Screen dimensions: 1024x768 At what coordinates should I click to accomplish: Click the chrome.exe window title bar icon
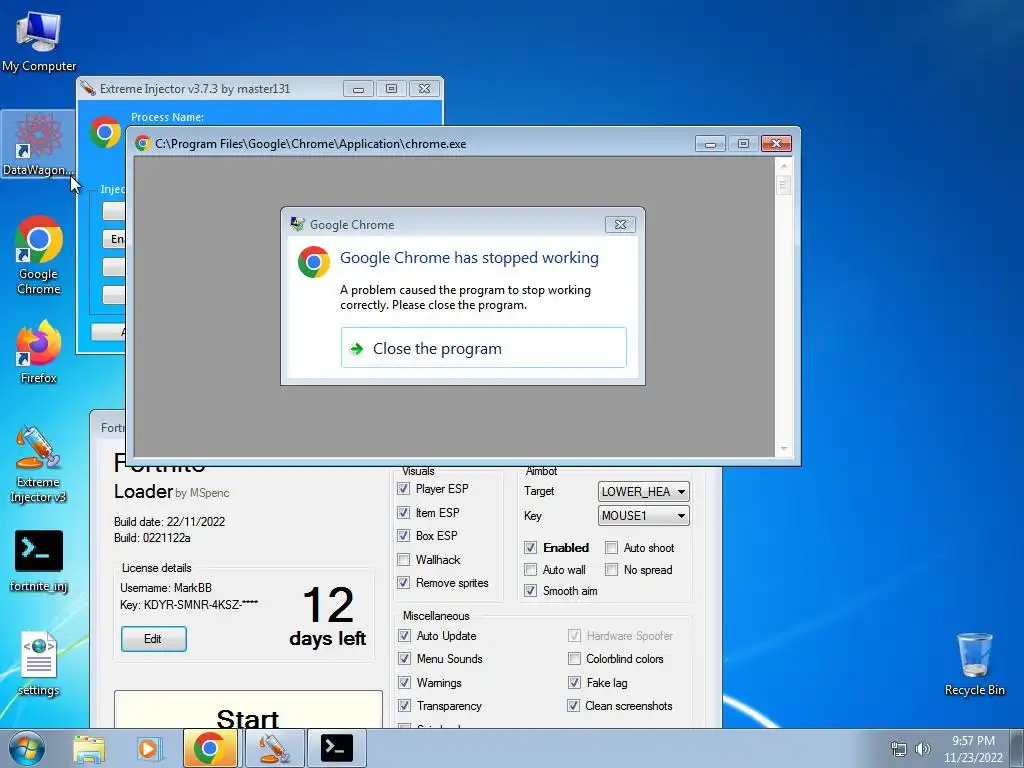click(142, 144)
